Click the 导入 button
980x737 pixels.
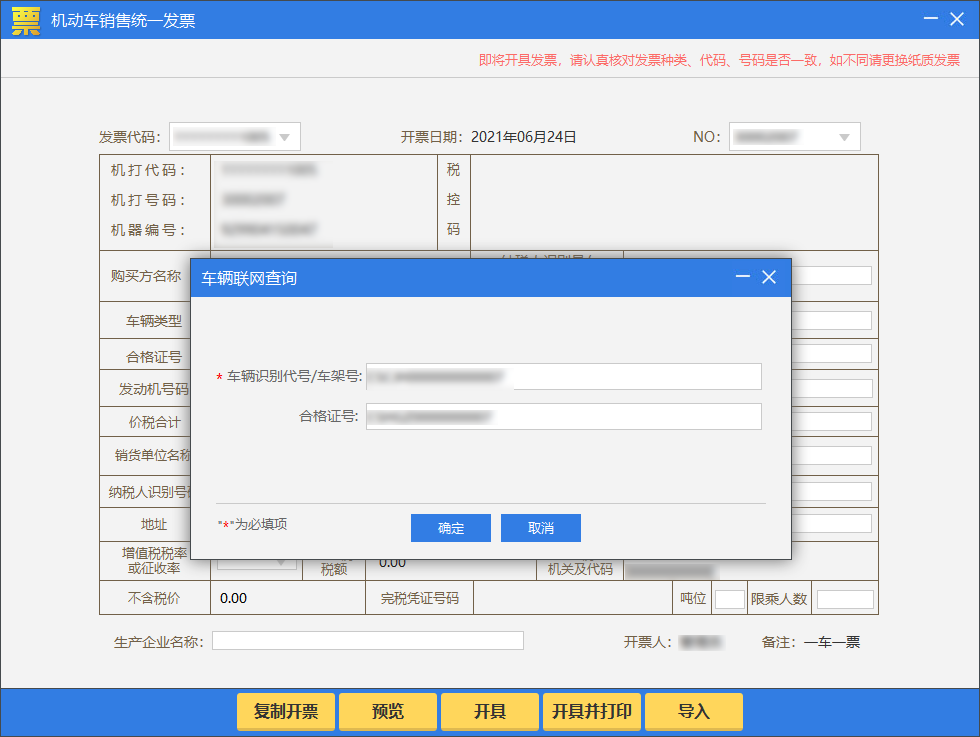tap(694, 712)
